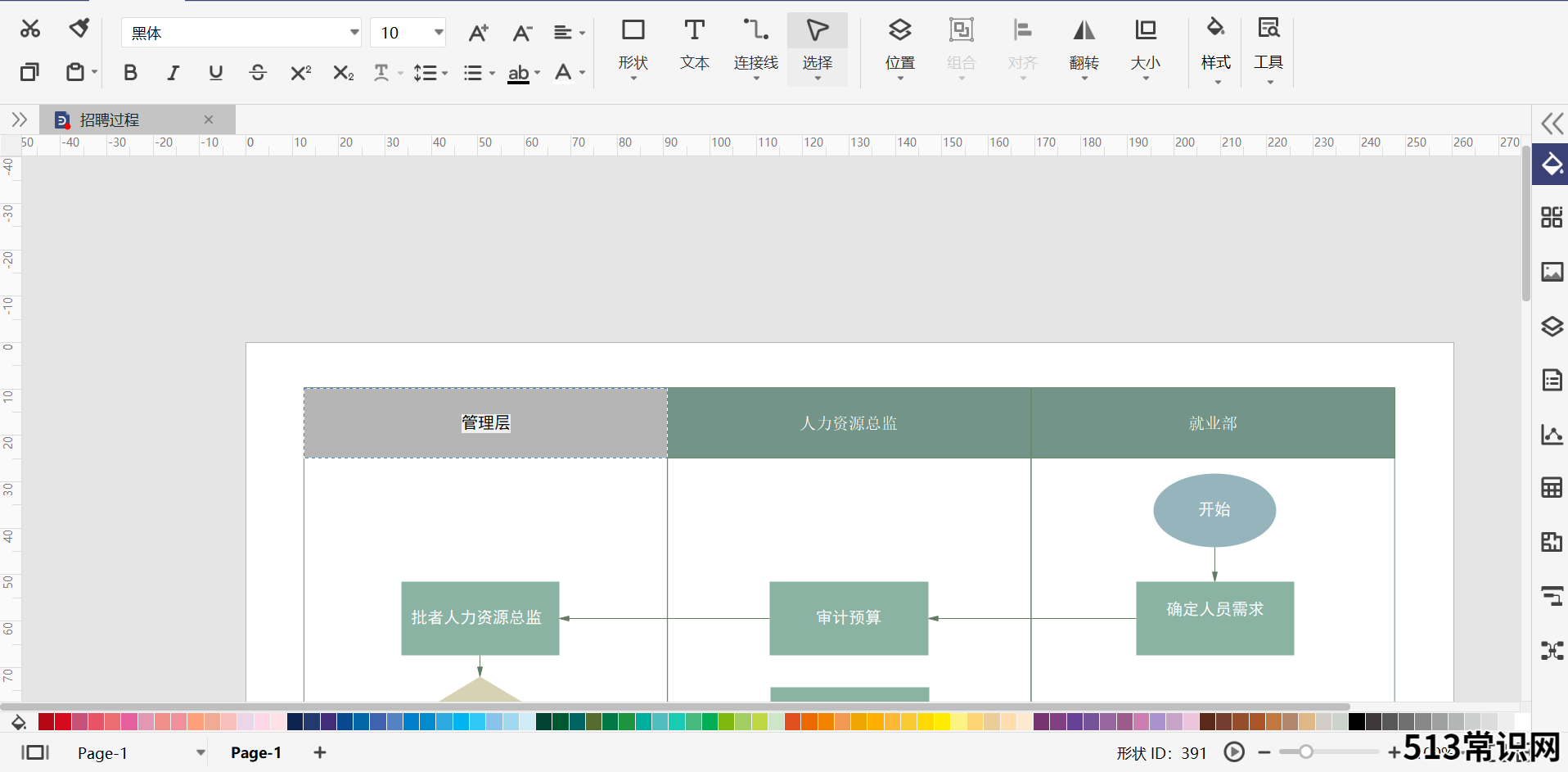
Task: Open the shape library grid icon
Action: [x=1552, y=217]
